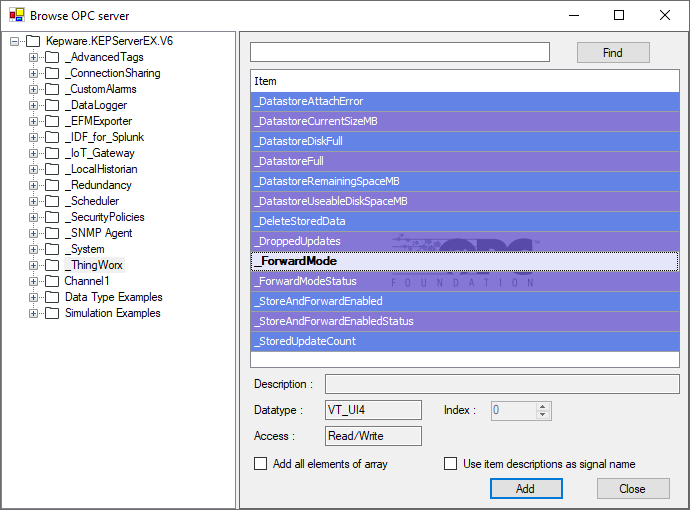Click the Browse OPC server app icon
Image resolution: width=690 pixels, height=510 pixels.
click(x=17, y=15)
